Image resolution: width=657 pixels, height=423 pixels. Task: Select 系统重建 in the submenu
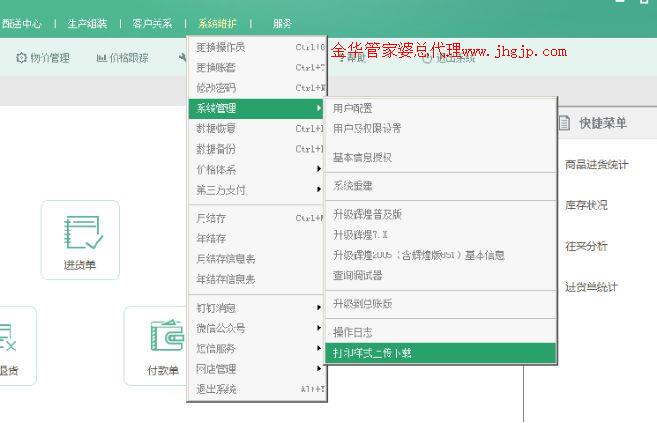[x=441, y=186]
